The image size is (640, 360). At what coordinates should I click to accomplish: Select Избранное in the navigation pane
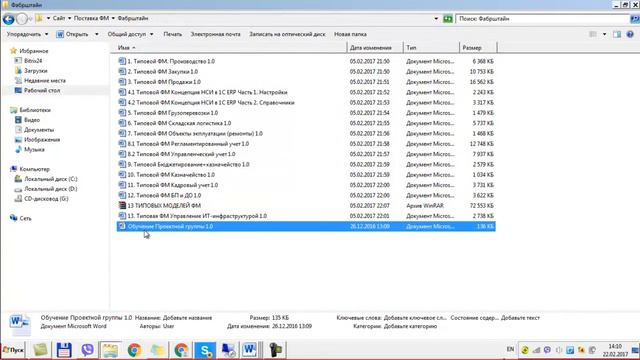point(34,51)
